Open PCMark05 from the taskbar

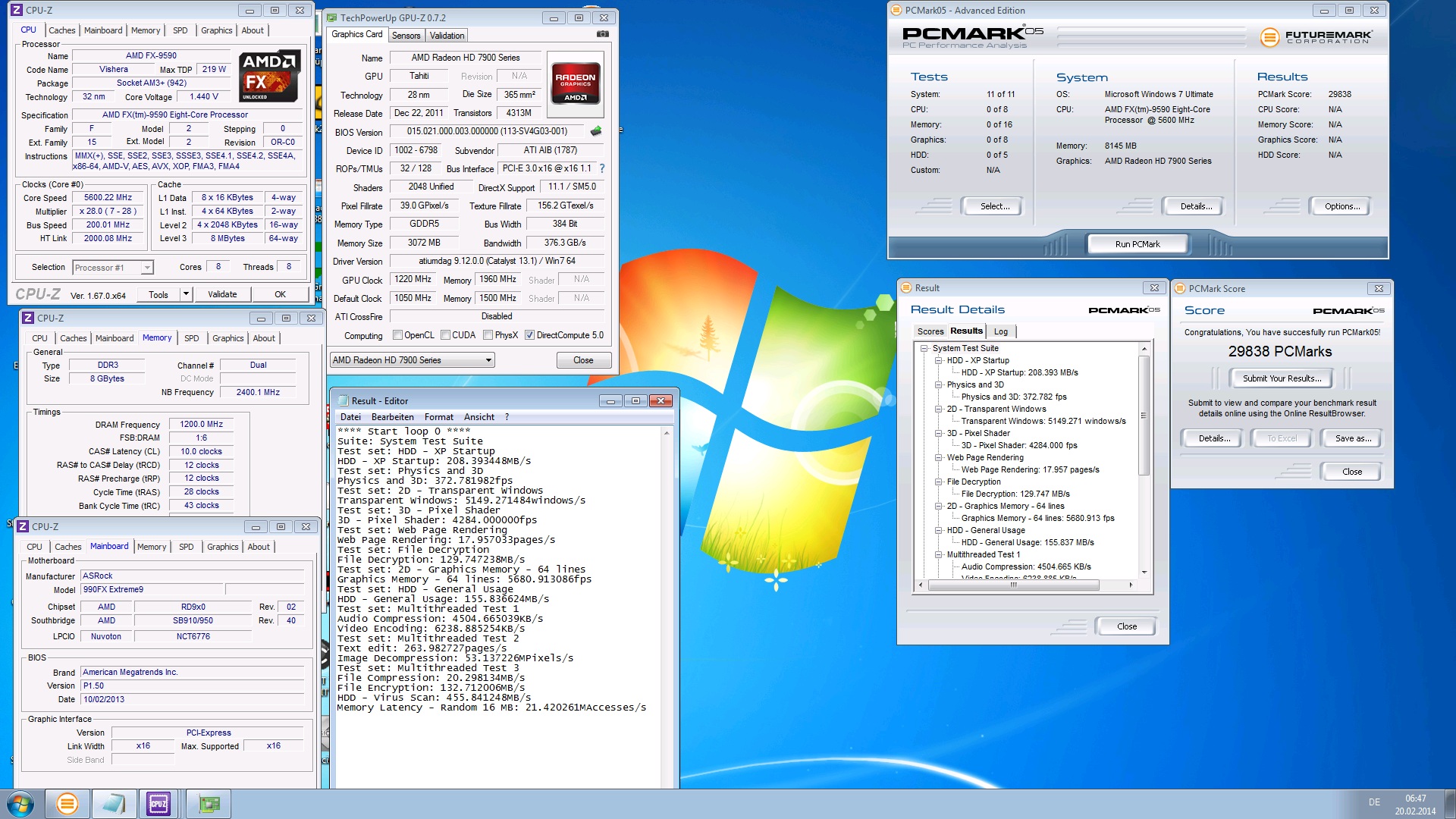click(x=67, y=804)
